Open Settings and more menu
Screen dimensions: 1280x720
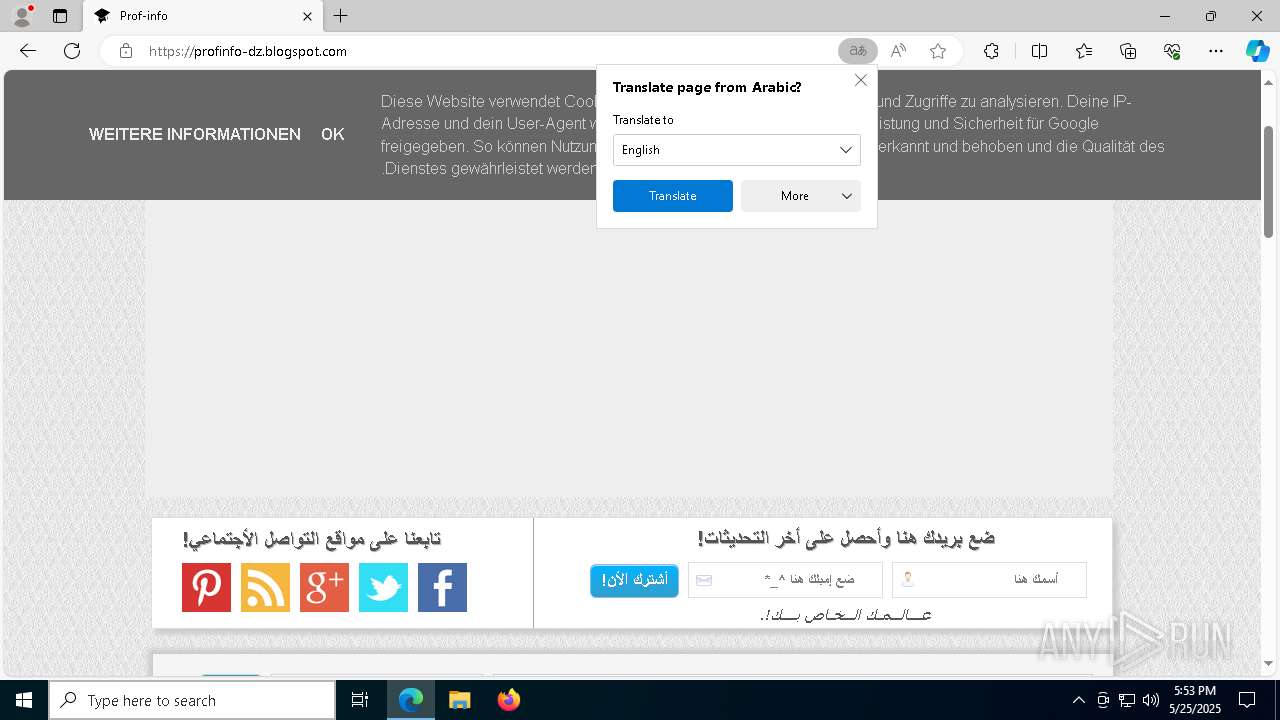[1216, 51]
